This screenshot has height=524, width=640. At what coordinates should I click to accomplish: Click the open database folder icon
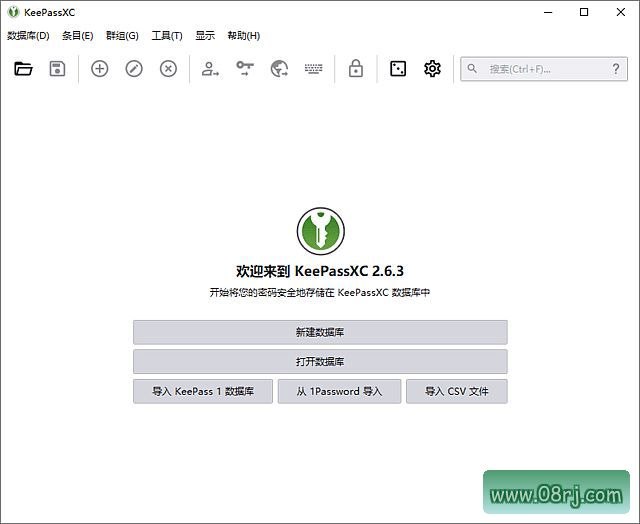23,69
